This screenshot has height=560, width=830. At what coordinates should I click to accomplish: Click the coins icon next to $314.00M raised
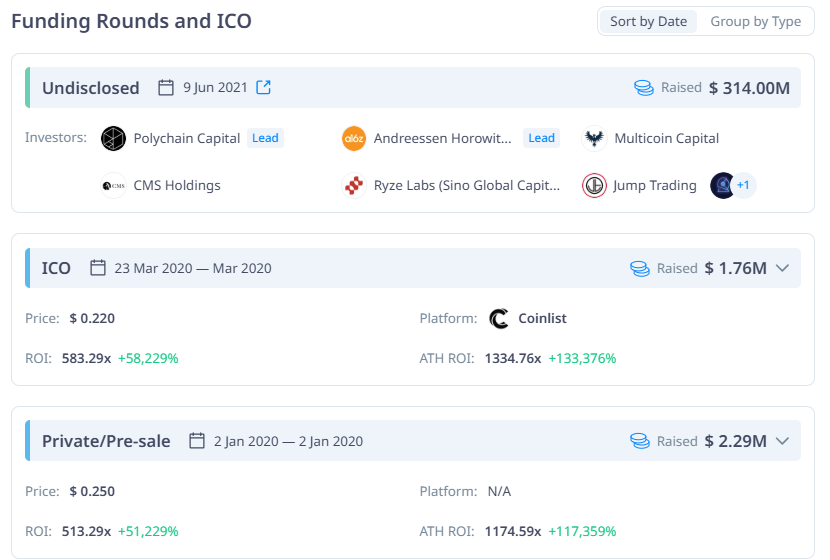pyautogui.click(x=644, y=88)
